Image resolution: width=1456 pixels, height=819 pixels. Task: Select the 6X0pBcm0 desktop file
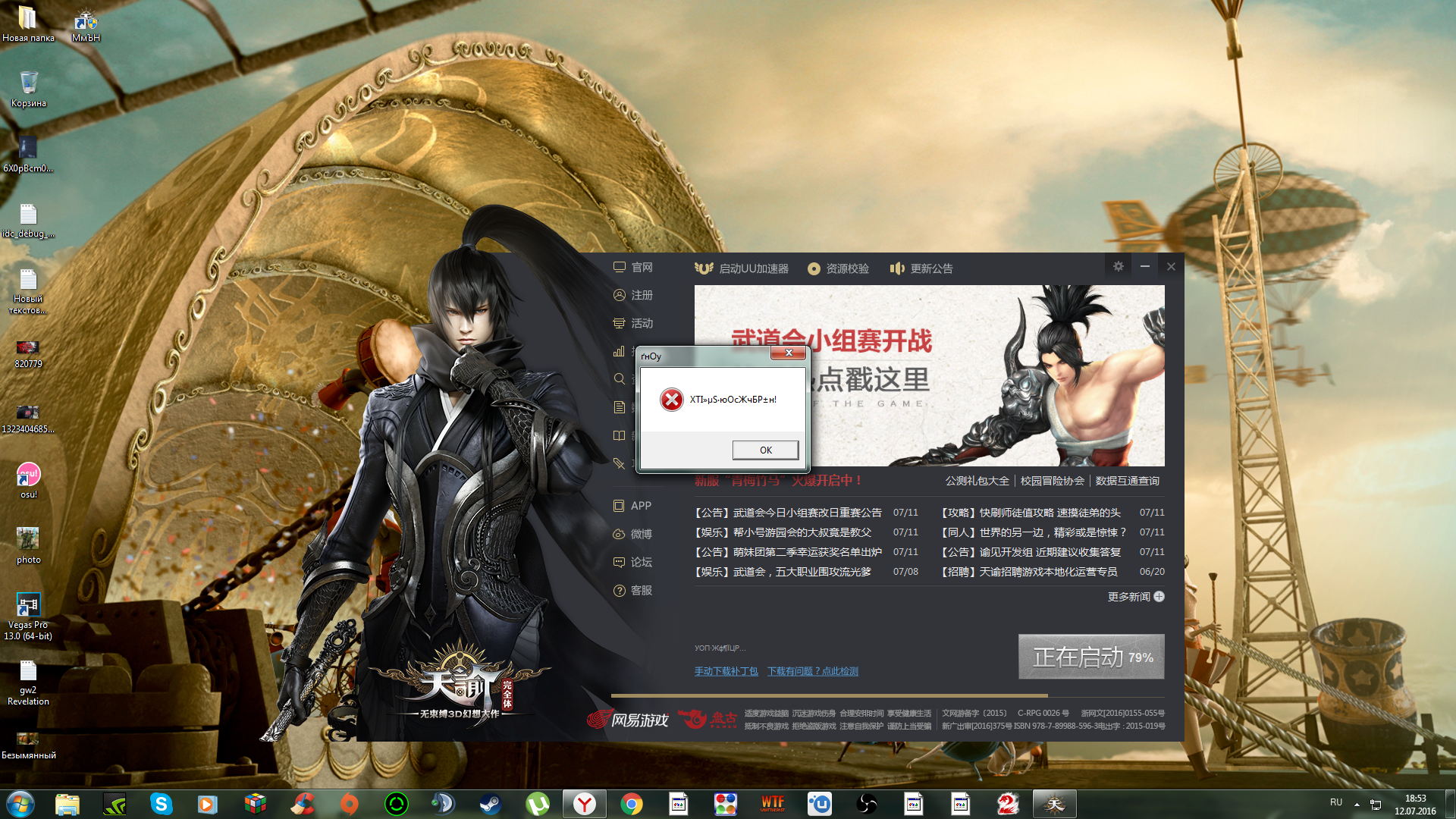click(28, 153)
